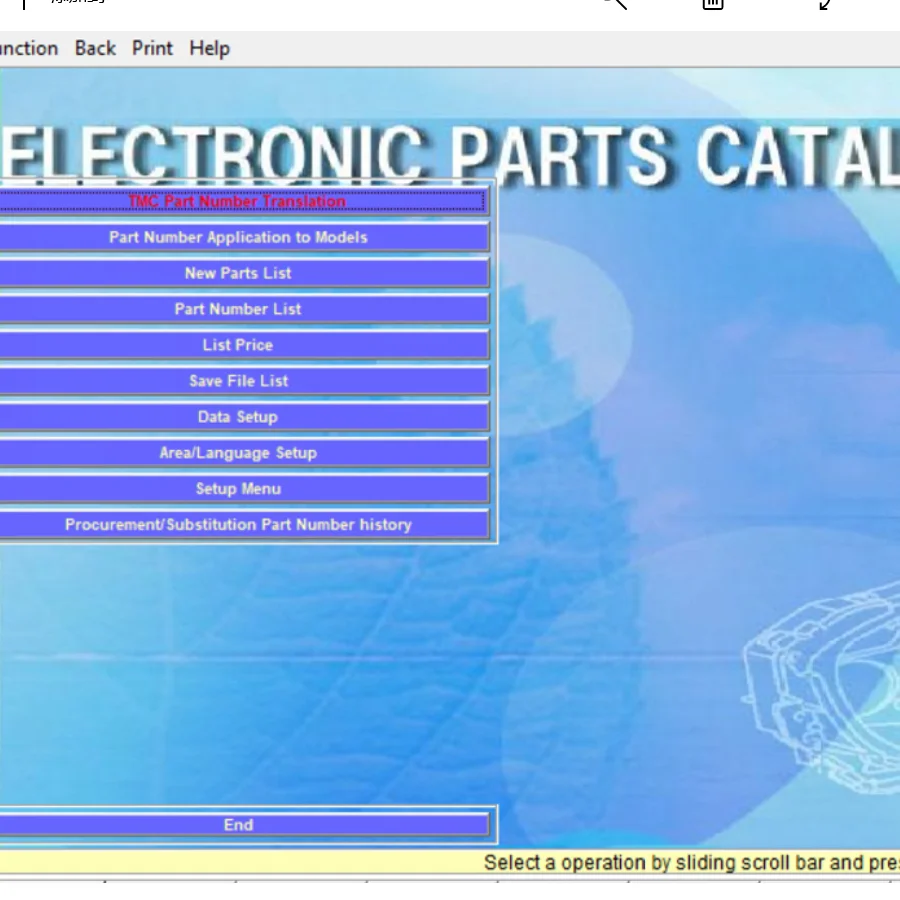Open the Function menu
This screenshot has width=900, height=900.
click(28, 48)
